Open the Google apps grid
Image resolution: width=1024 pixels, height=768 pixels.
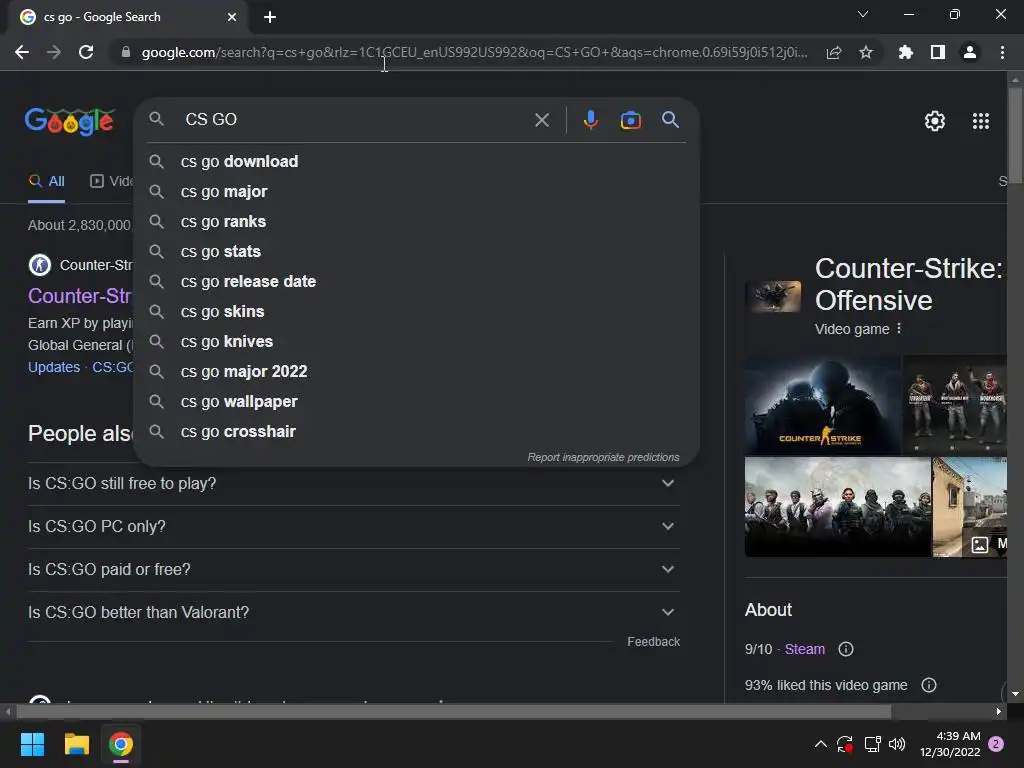pyautogui.click(x=980, y=121)
